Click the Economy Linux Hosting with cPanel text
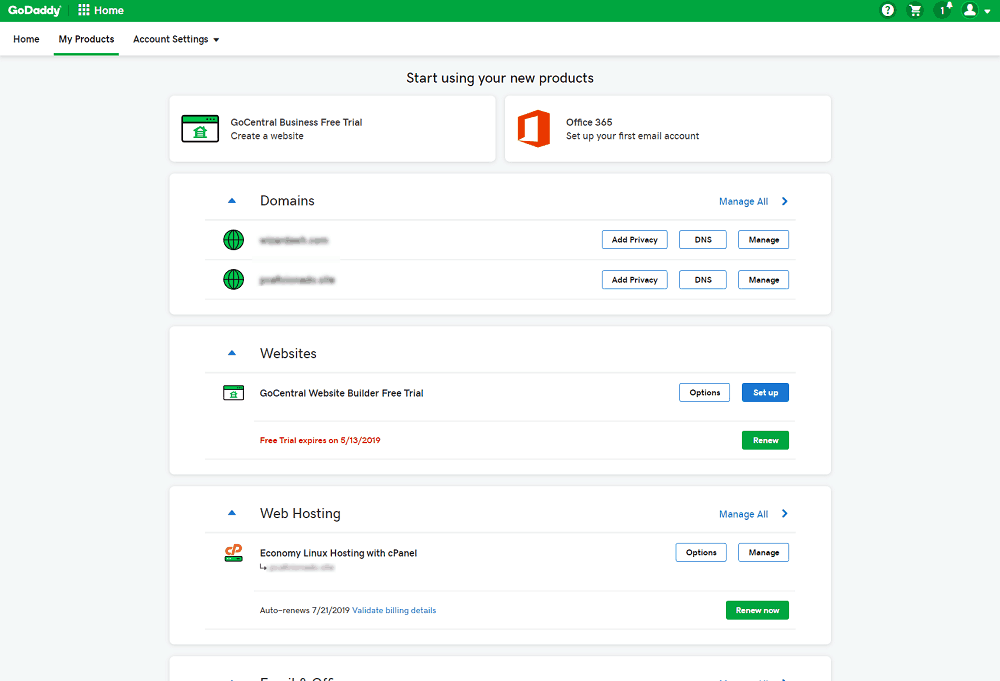The image size is (1000, 681). click(x=338, y=553)
